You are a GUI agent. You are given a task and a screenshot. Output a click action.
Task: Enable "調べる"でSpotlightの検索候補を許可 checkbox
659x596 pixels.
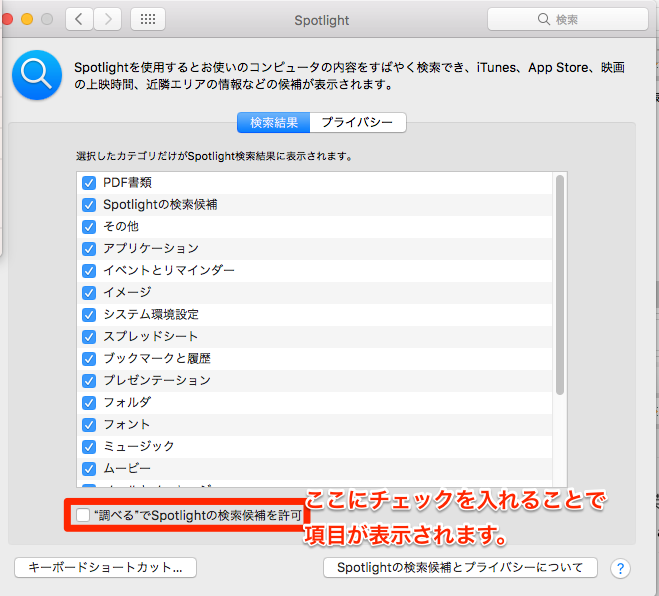[83, 515]
